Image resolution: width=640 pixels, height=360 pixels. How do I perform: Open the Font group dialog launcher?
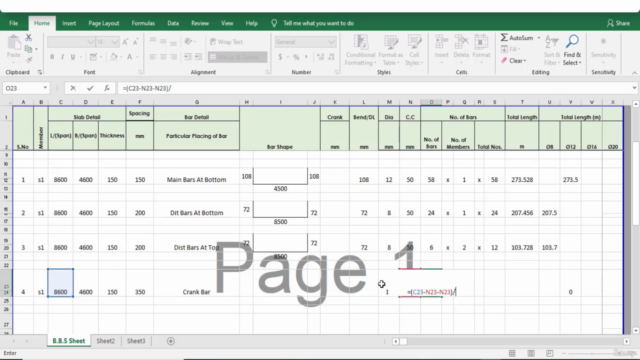tap(140, 72)
